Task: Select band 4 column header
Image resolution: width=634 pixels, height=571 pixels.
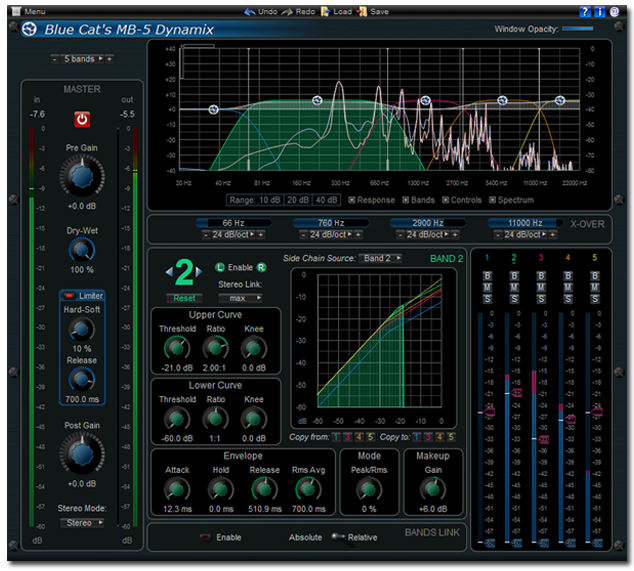Action: tap(568, 258)
